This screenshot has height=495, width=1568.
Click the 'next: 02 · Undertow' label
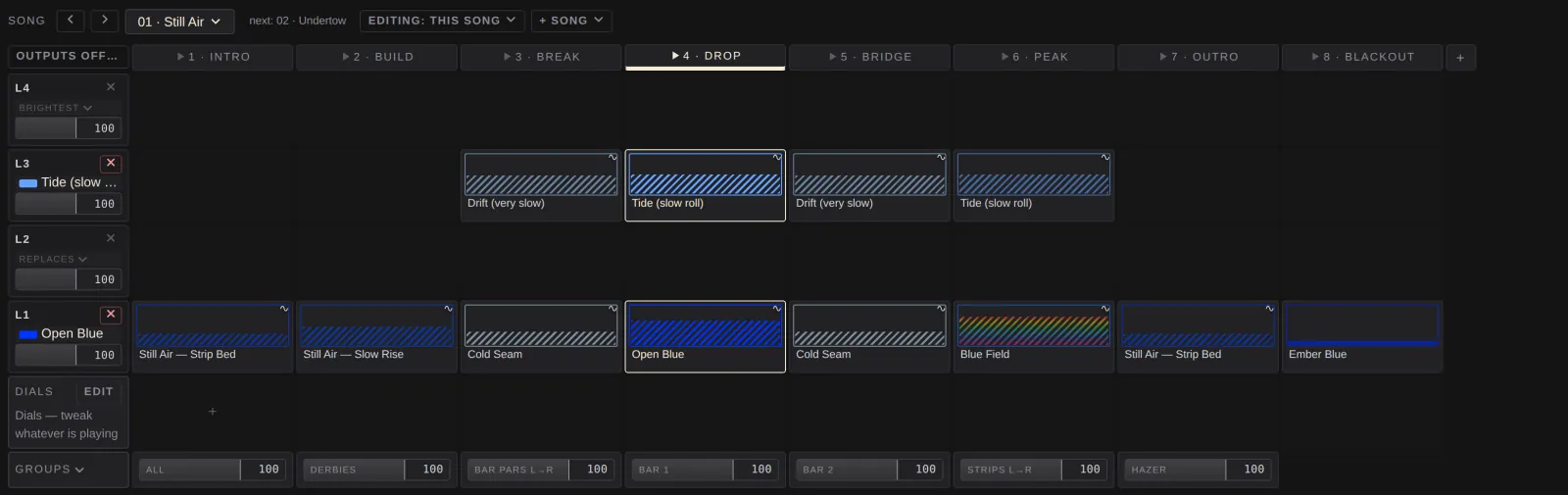pos(297,21)
